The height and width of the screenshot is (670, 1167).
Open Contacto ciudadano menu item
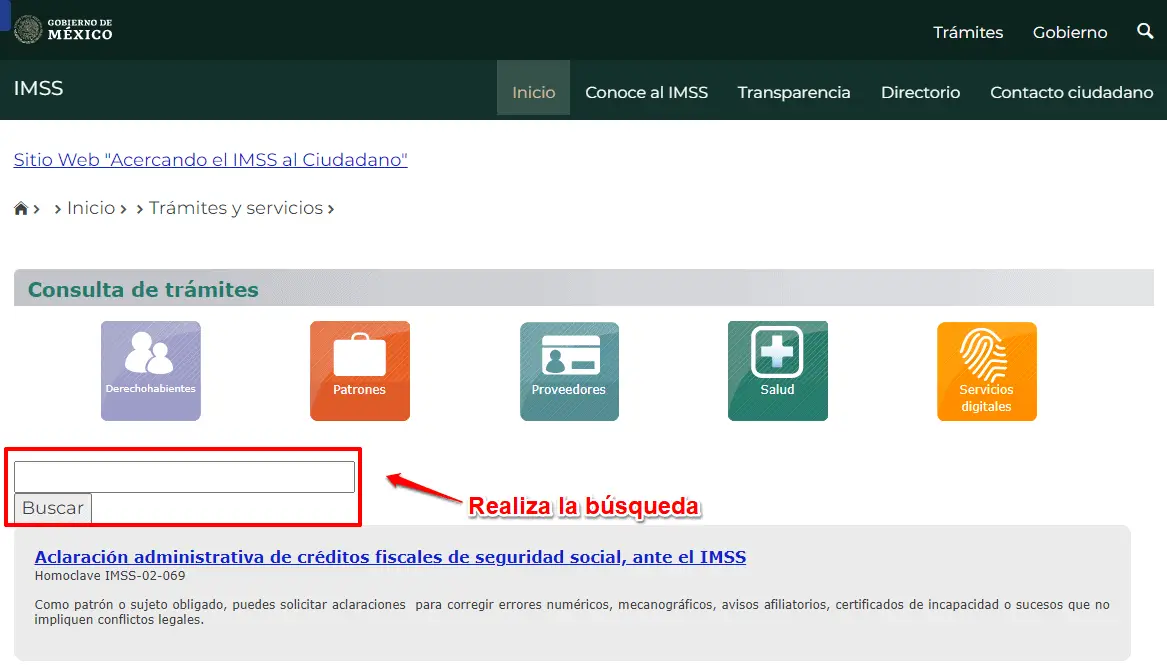click(1071, 92)
